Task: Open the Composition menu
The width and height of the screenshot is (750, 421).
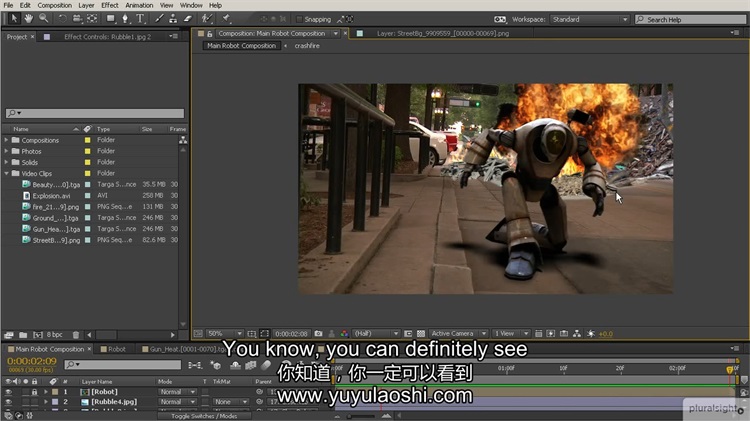Action: coord(55,5)
